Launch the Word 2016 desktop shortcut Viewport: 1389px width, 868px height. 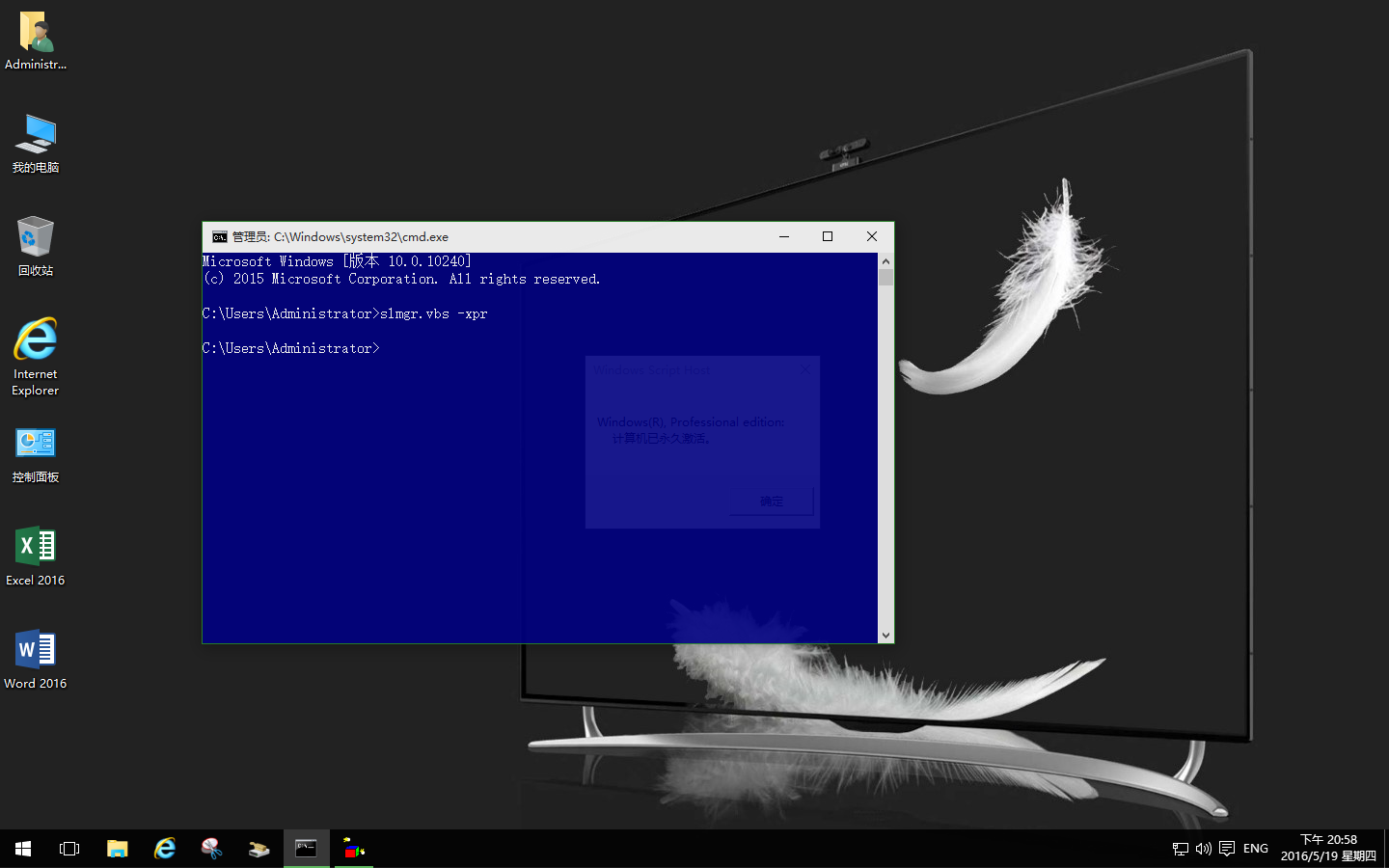click(36, 660)
